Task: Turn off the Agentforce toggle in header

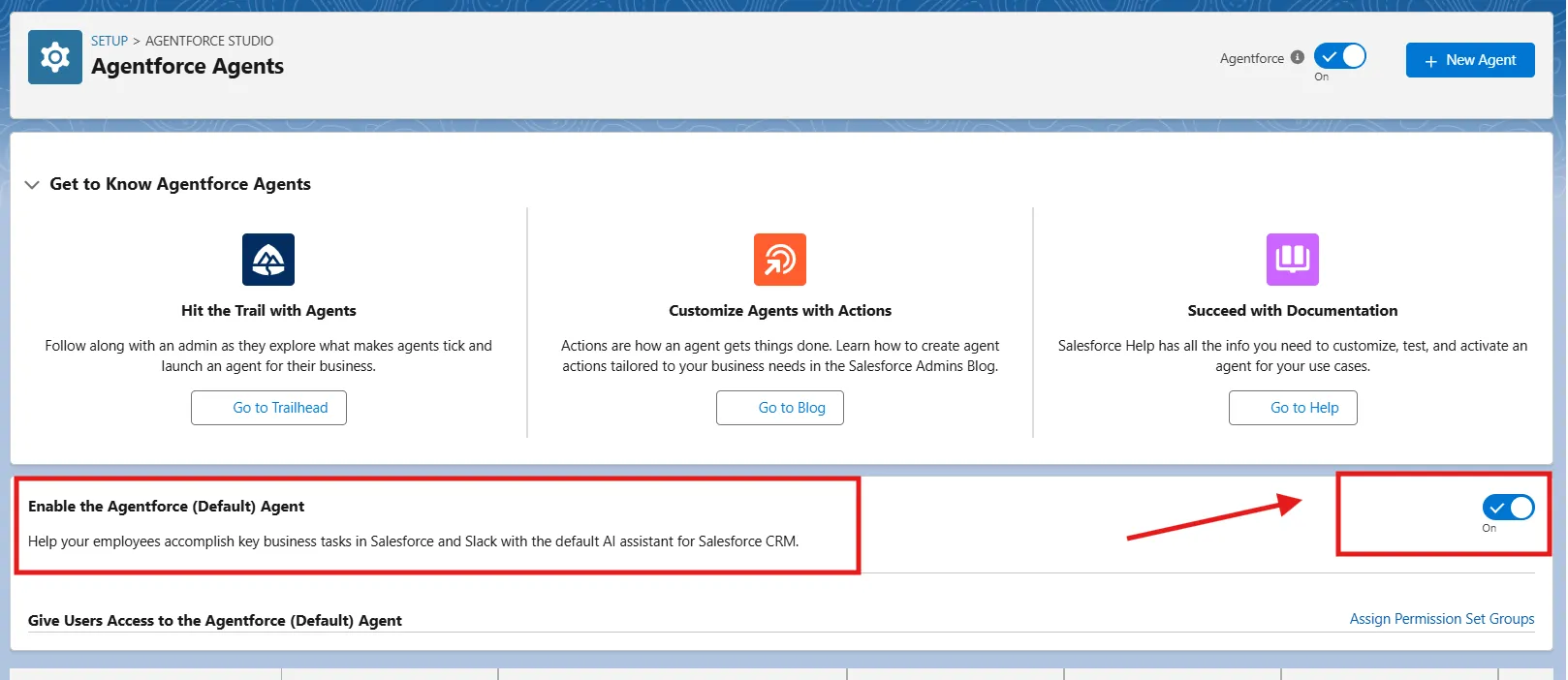Action: point(1340,56)
